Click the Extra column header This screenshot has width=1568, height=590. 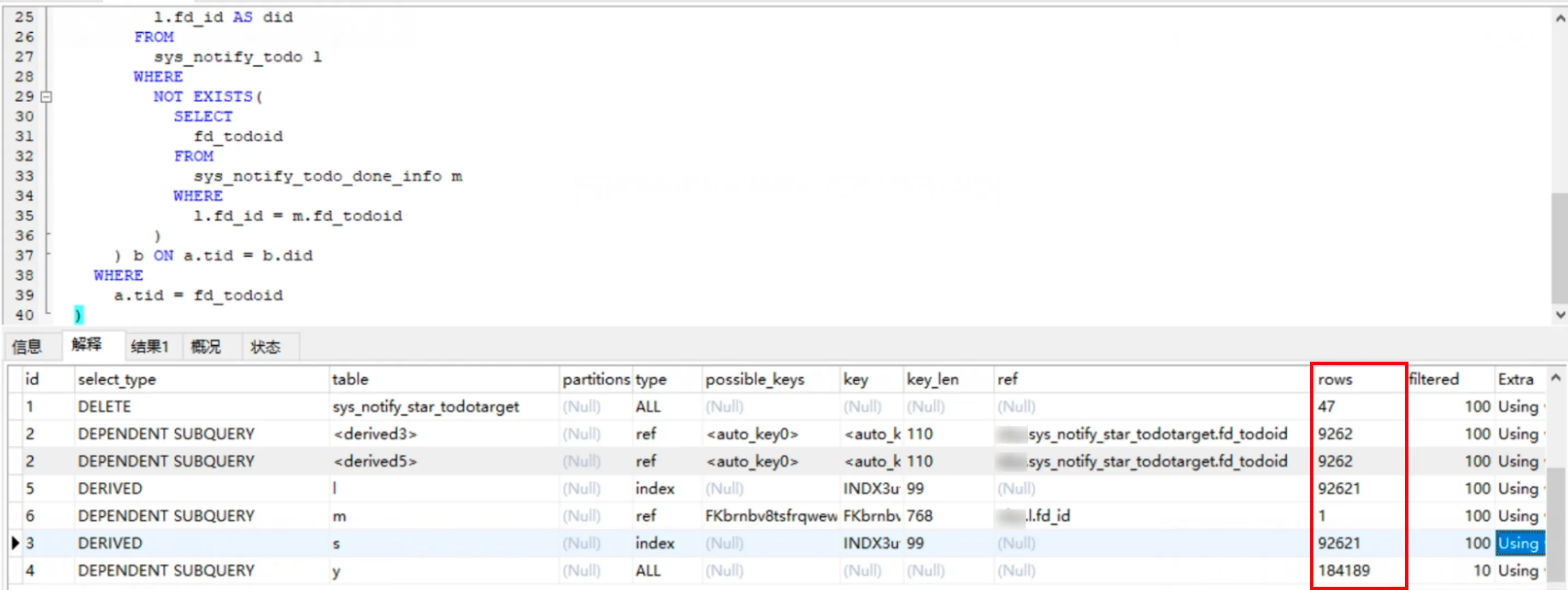pos(1515,379)
